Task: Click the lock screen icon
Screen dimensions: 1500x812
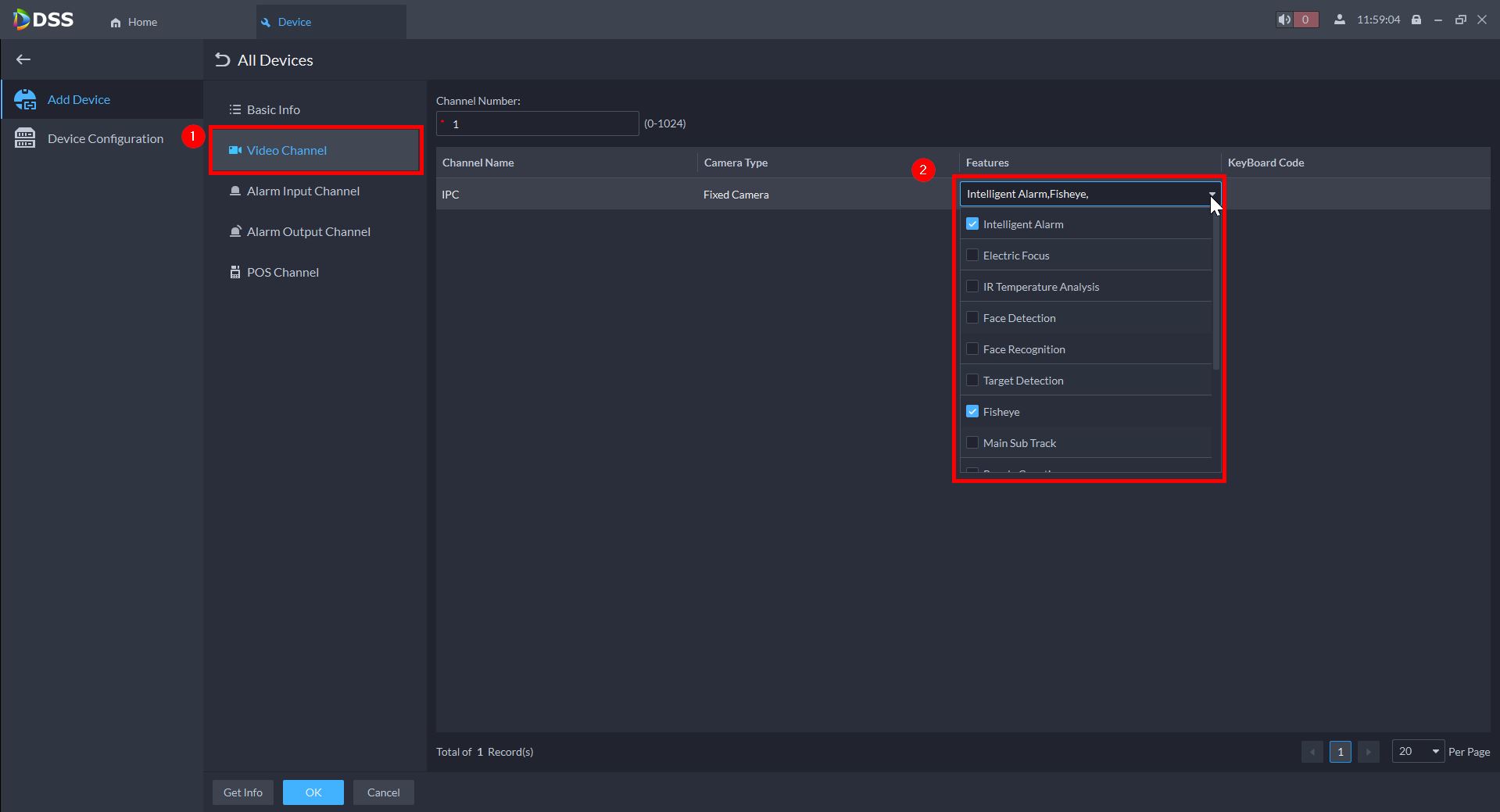Action: point(1416,20)
